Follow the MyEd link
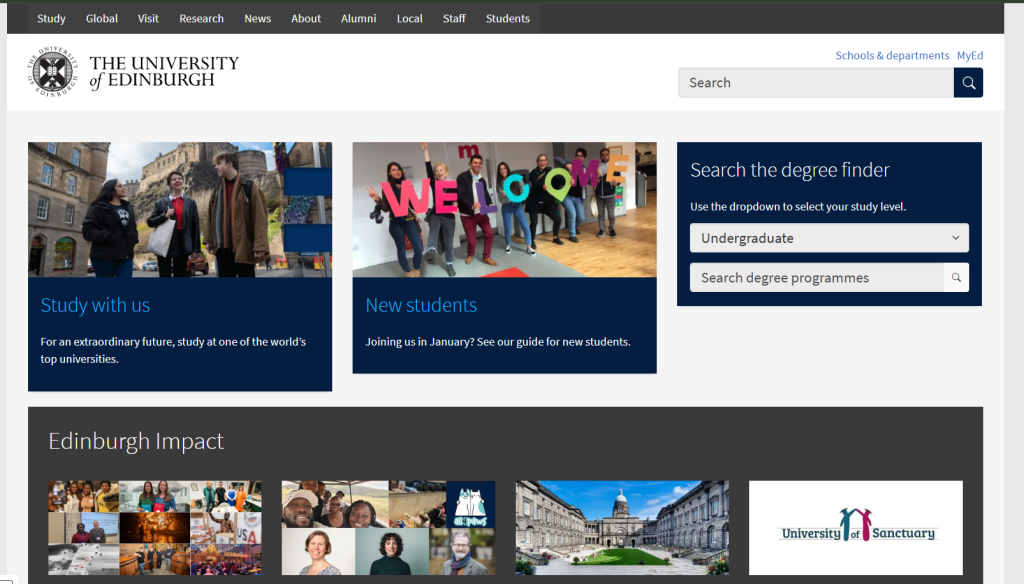The height and width of the screenshot is (584, 1024). [x=970, y=56]
